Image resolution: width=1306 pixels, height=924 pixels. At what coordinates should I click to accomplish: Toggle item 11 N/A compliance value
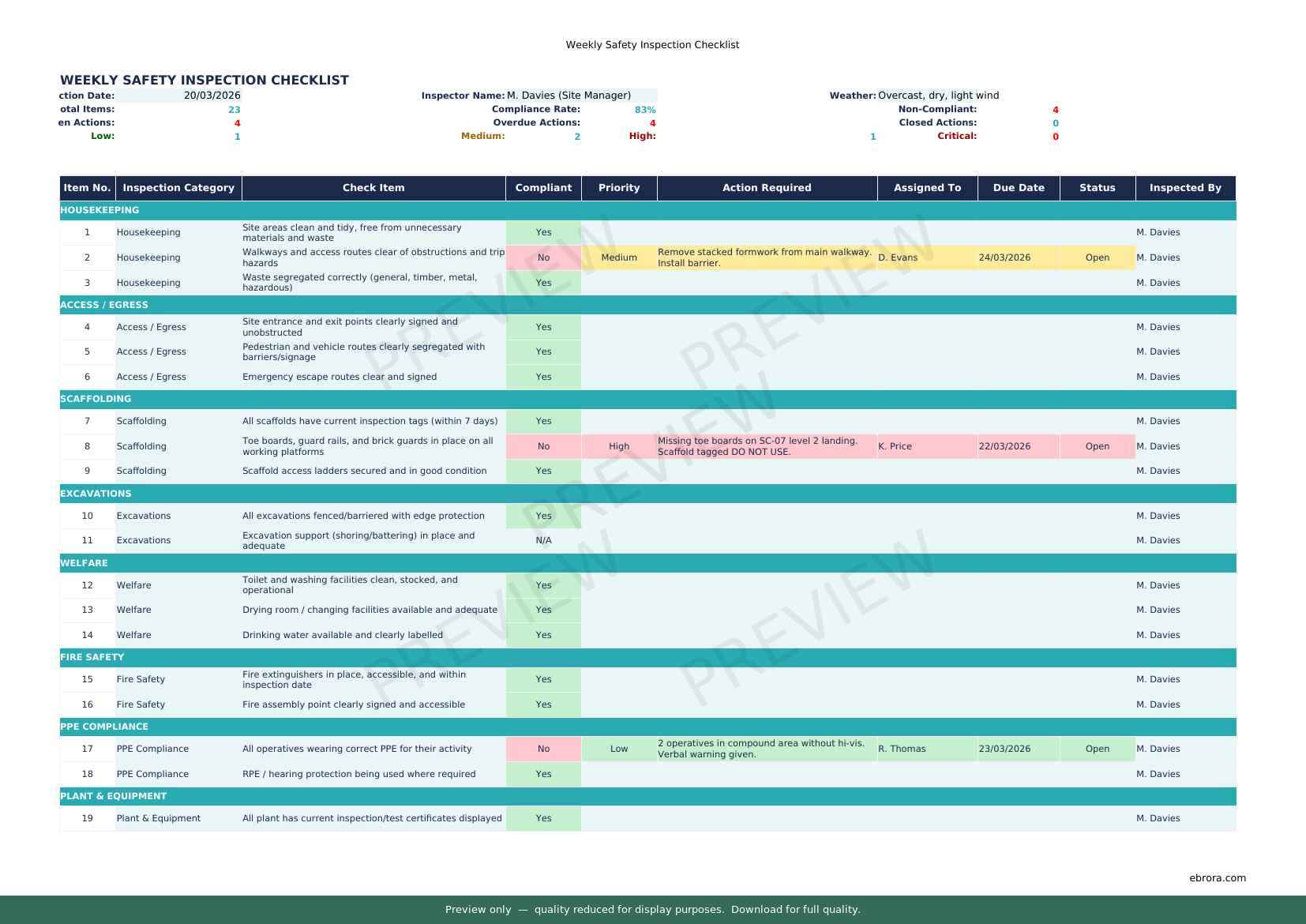point(543,540)
